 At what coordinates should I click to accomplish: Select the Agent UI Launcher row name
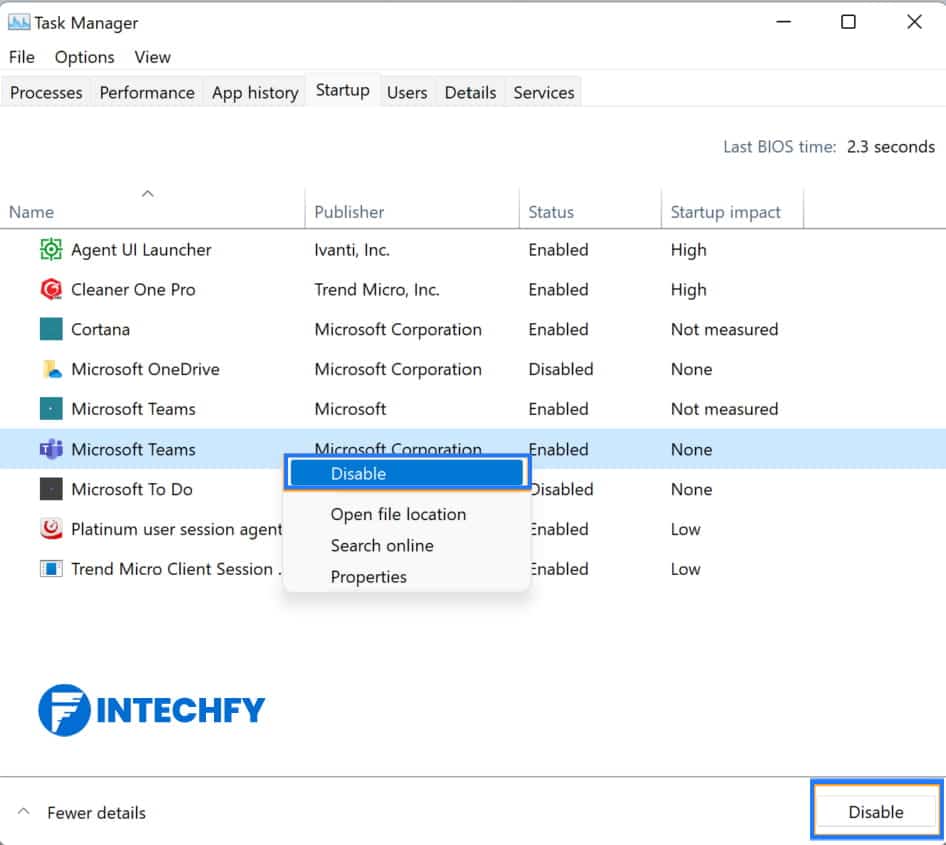pyautogui.click(x=141, y=250)
